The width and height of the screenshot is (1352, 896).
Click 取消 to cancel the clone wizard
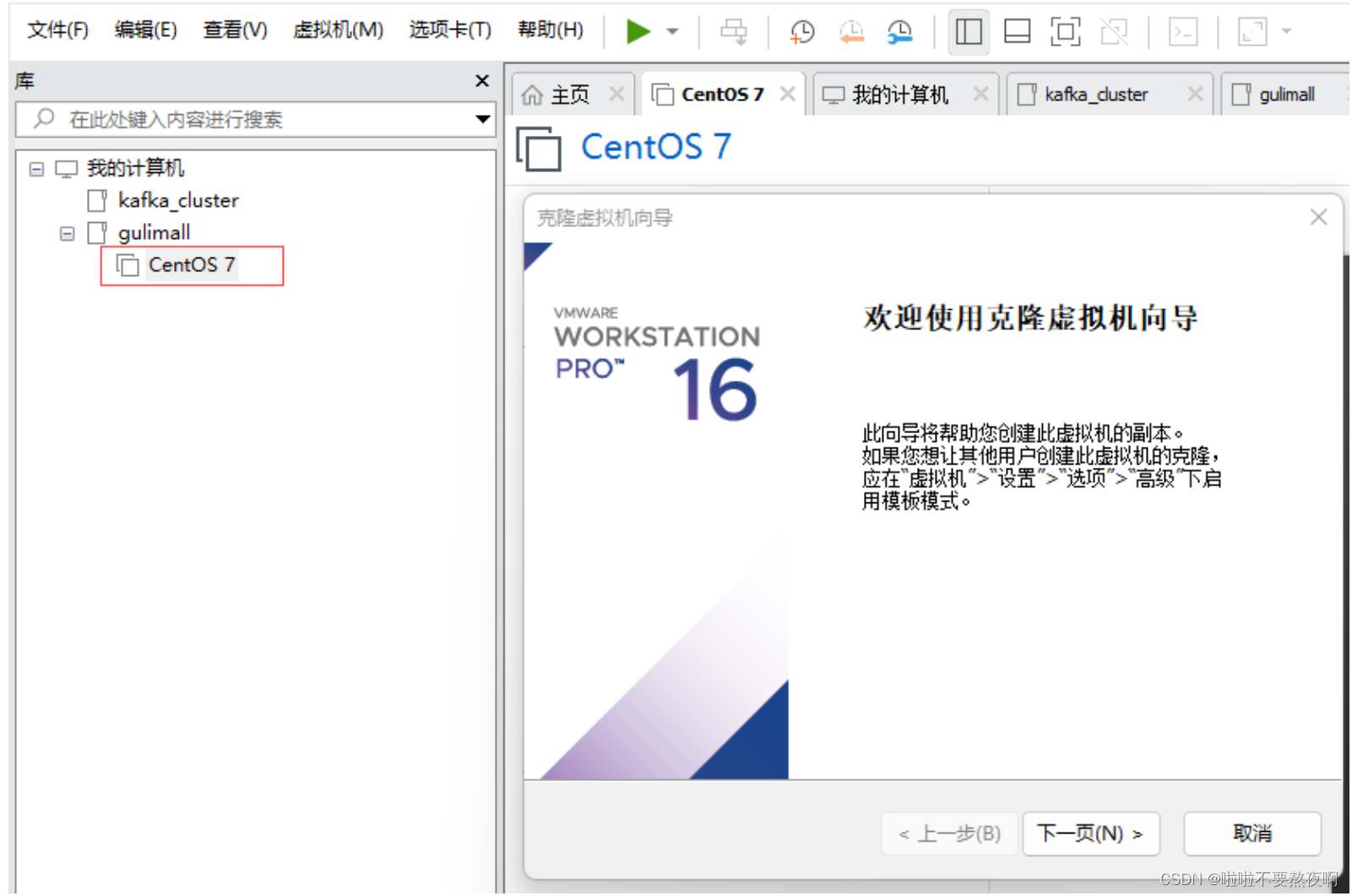(x=1252, y=834)
